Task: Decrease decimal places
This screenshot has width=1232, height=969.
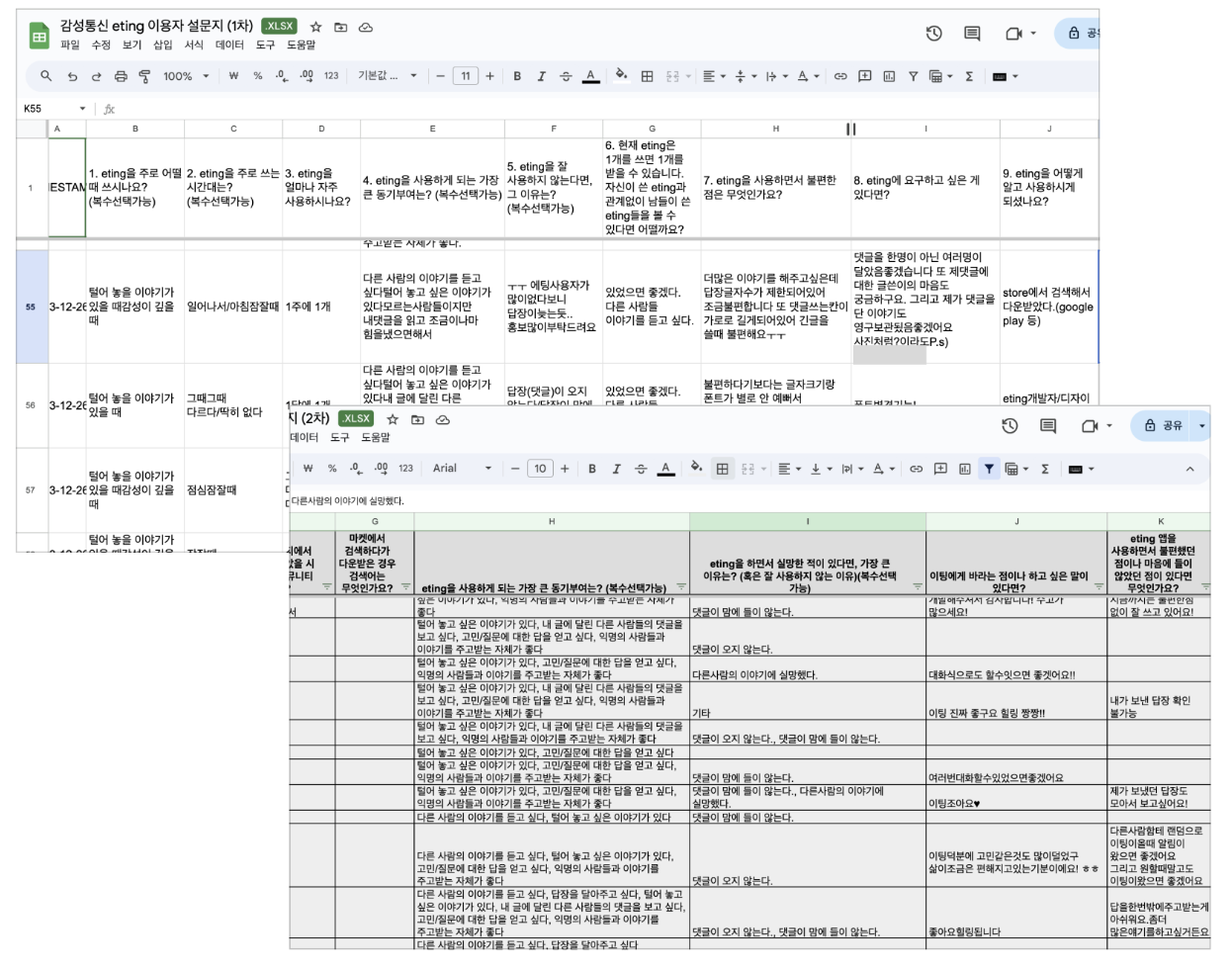Action: 281,75
